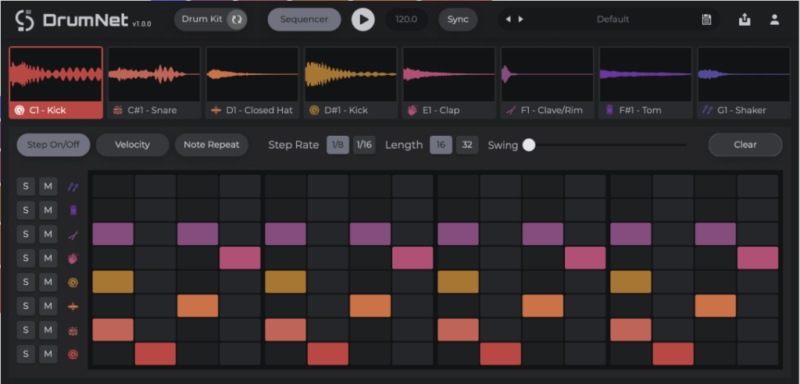Viewport: 800px width, 384px height.
Task: Toggle first step of the shaker row
Action: 113,186
